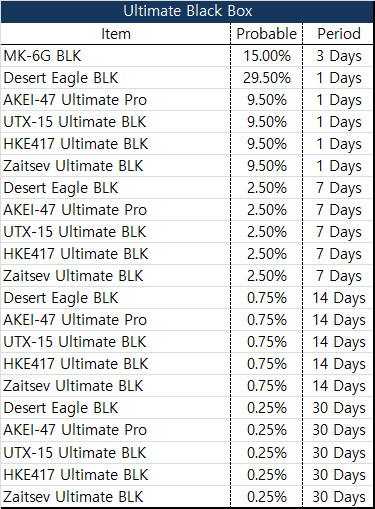Screen dimensions: 375x509
Task: Select the Period column header
Action: coord(338,34)
